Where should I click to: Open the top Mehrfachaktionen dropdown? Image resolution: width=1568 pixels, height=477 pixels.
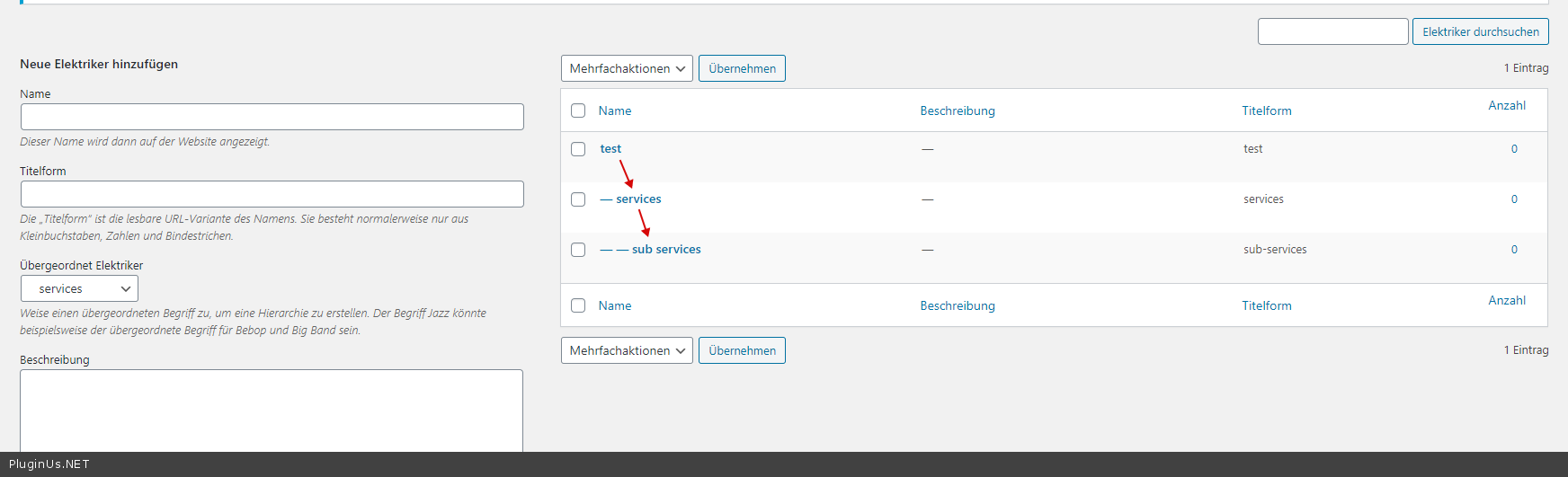pyautogui.click(x=627, y=68)
